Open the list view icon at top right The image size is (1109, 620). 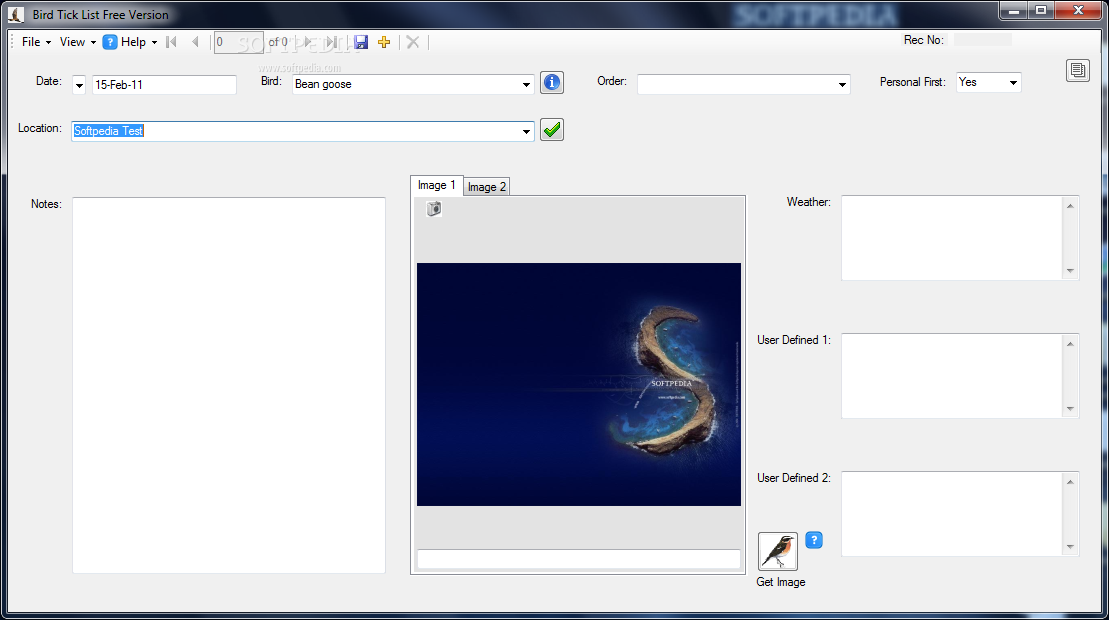1078,70
